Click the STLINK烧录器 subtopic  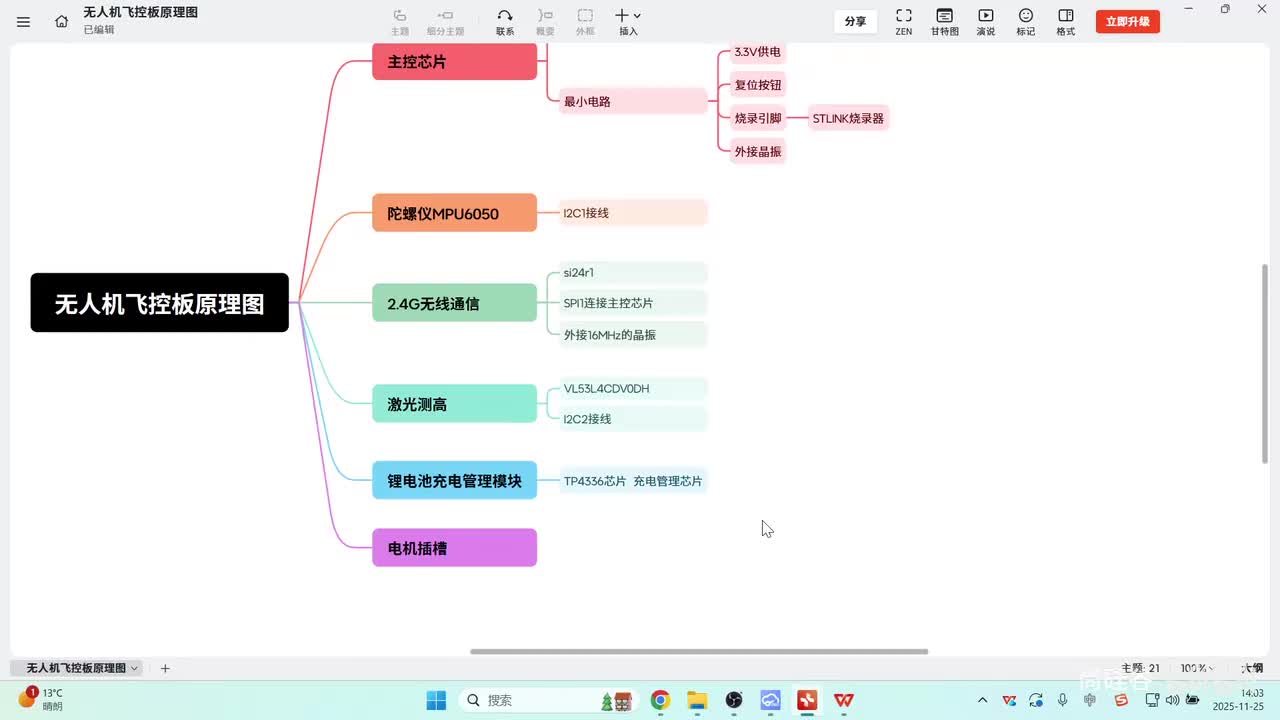(848, 118)
